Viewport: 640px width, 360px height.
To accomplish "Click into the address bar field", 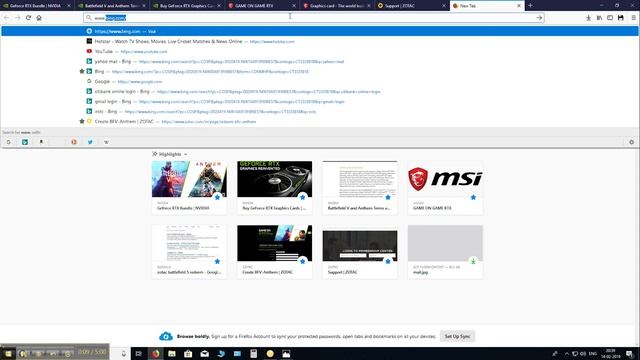I will click(313, 18).
